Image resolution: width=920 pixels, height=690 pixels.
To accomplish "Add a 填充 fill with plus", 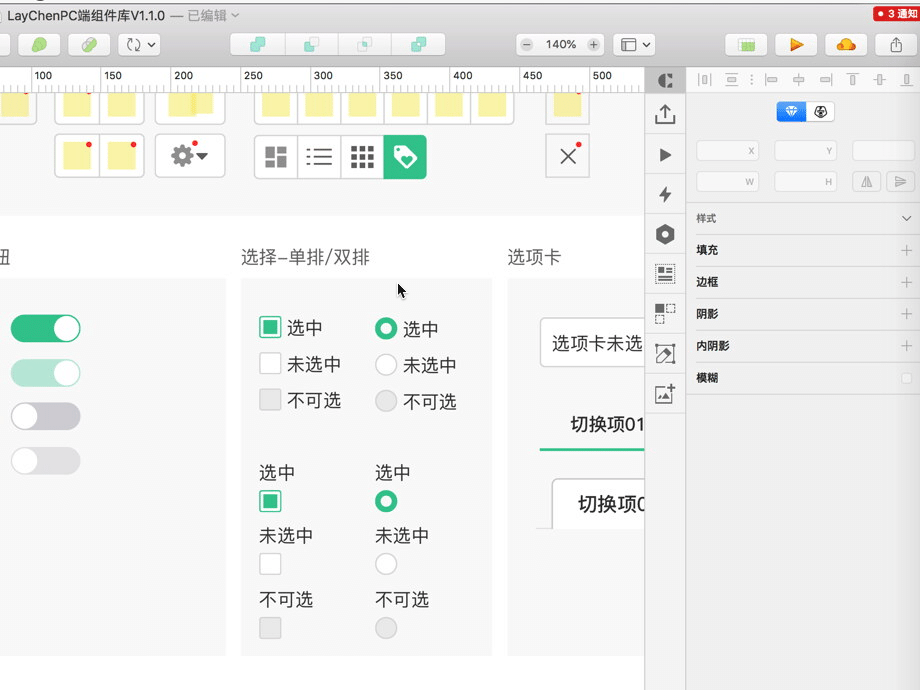I will [907, 251].
